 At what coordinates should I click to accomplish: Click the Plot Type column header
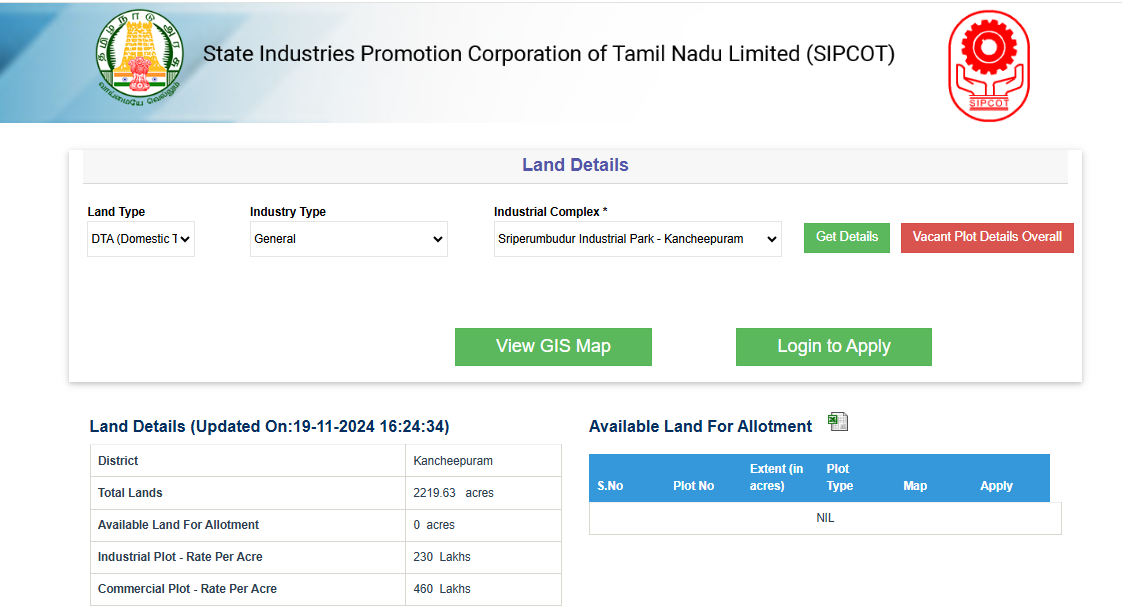tap(839, 477)
